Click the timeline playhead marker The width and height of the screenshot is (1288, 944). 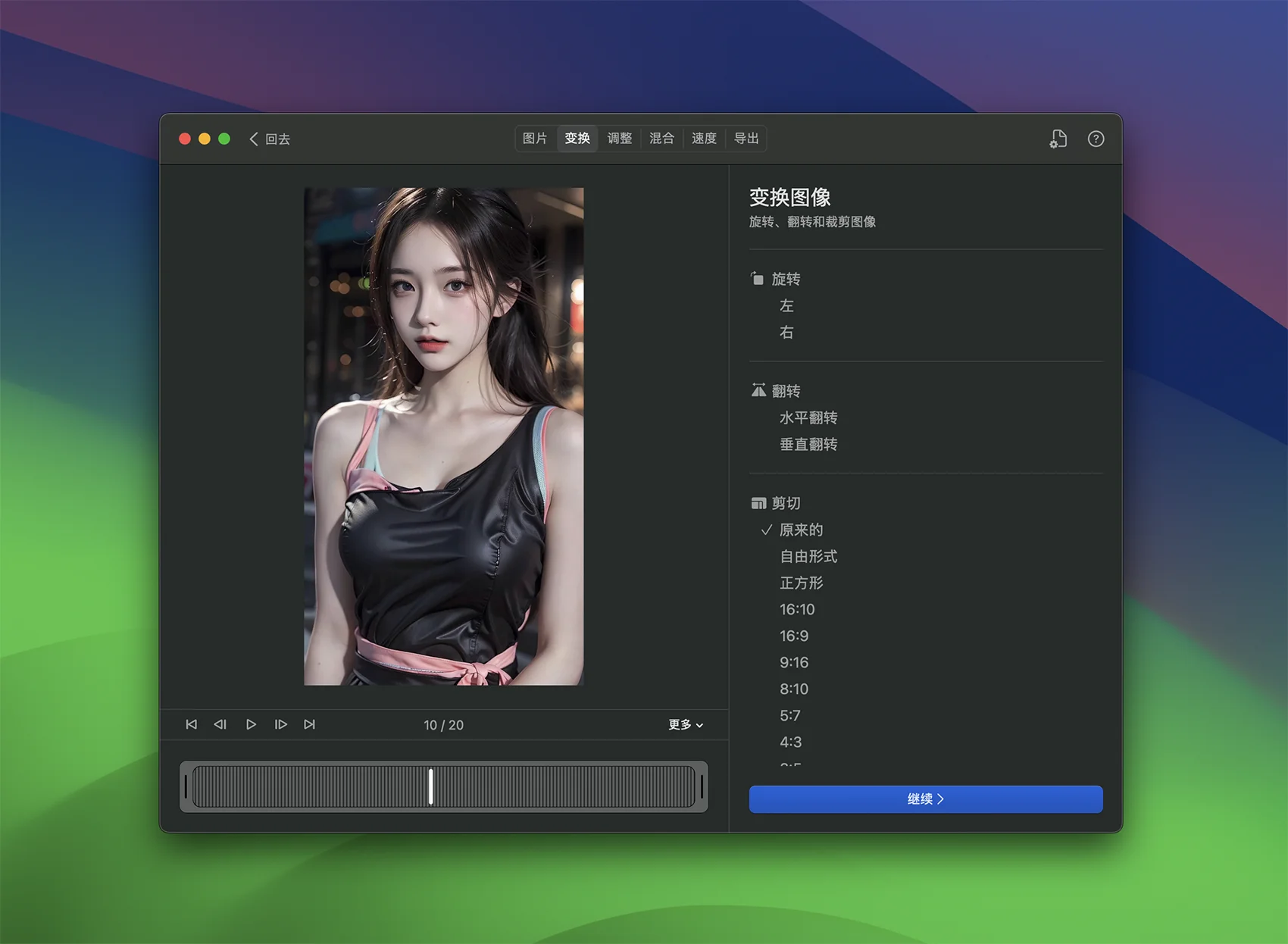pos(430,786)
